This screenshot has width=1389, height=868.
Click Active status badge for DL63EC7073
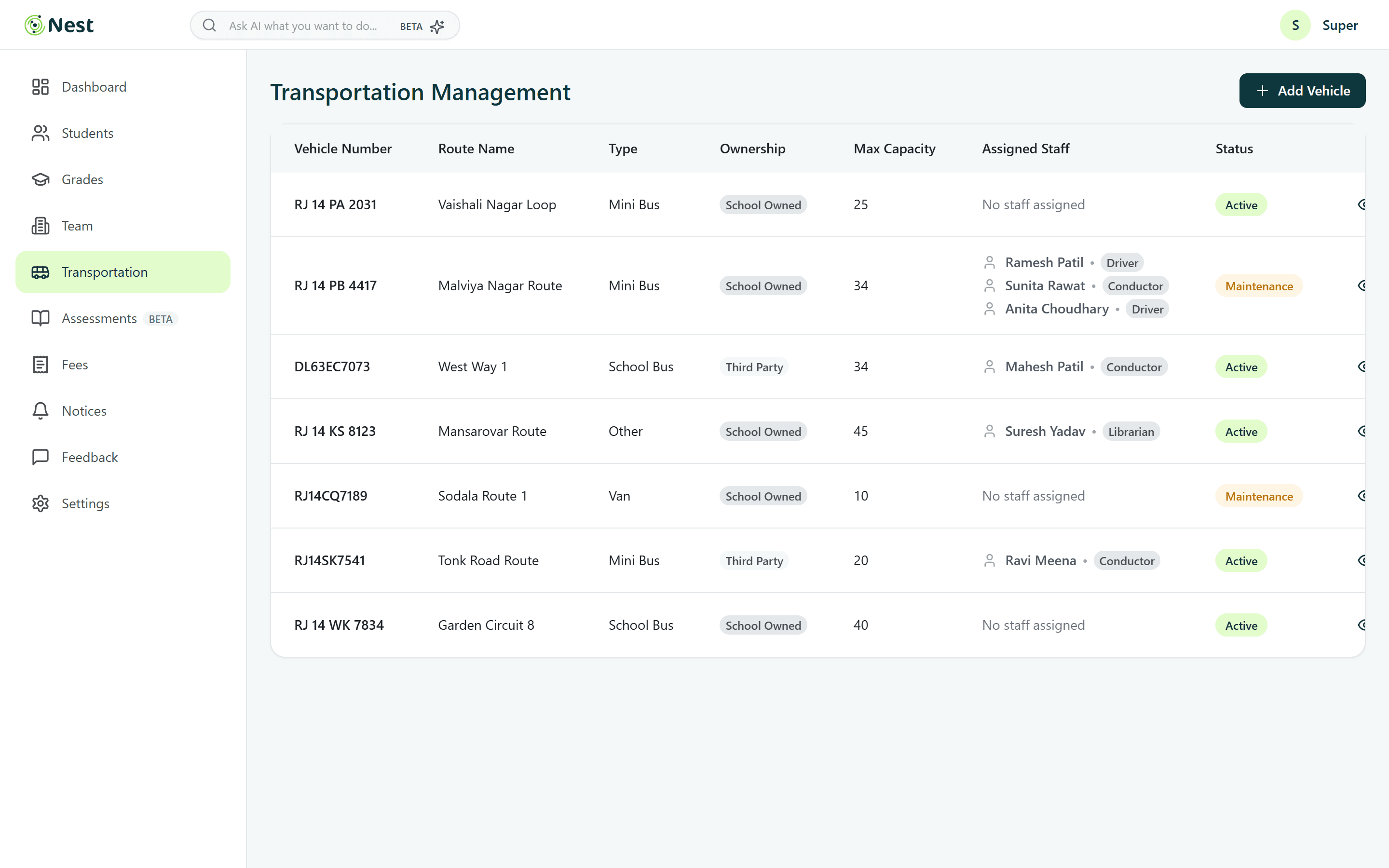click(1241, 367)
